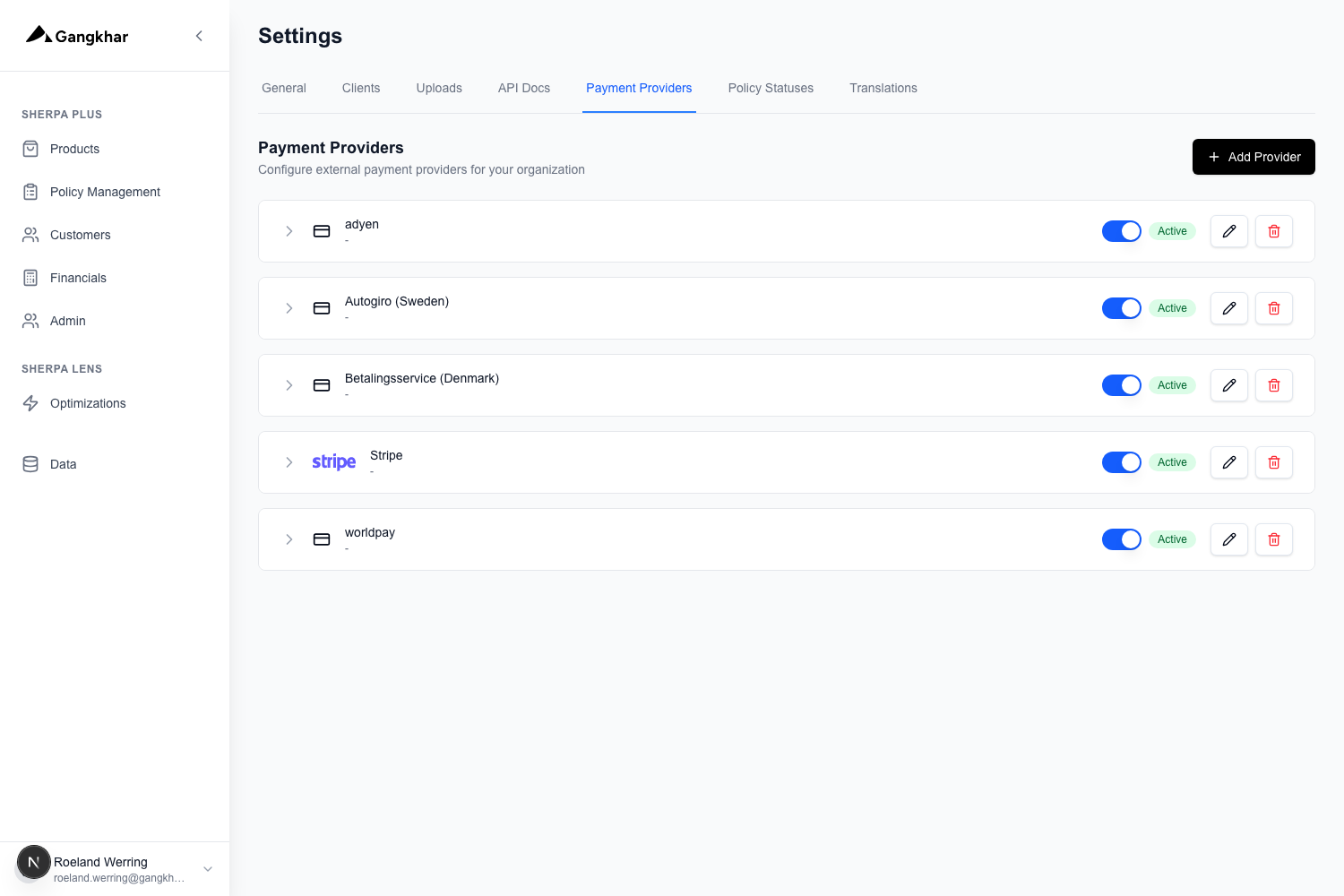The width and height of the screenshot is (1344, 896).
Task: Click the Betalingsservice (Denmark) name text
Action: [x=422, y=378]
